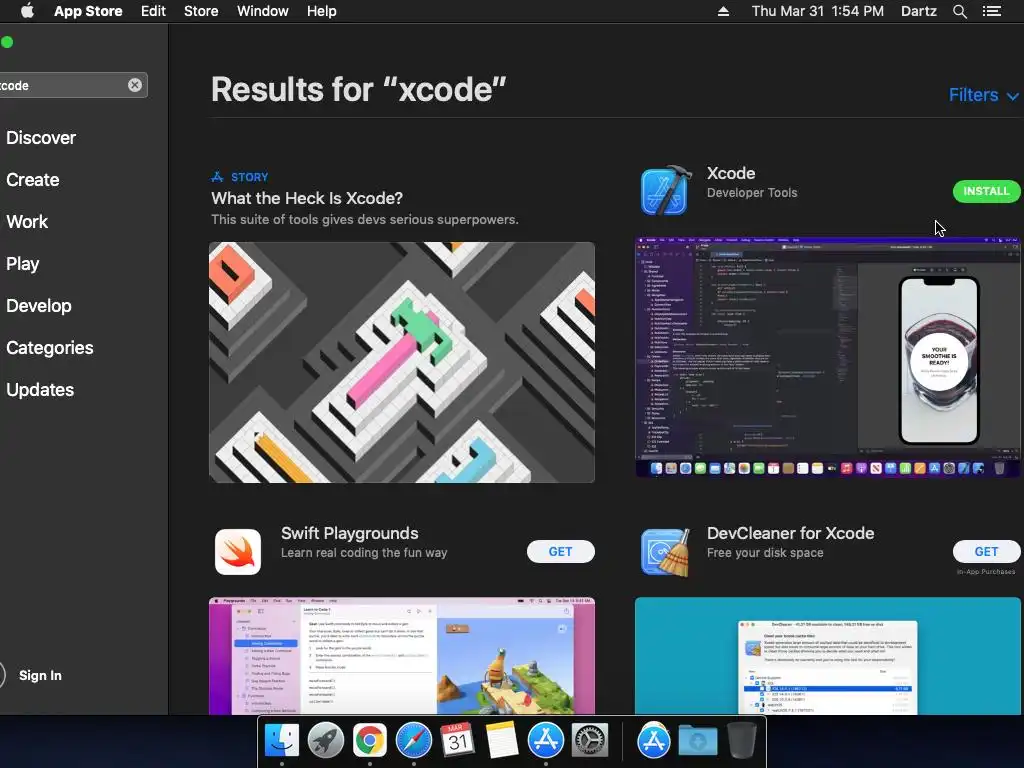Go to Create in the sidebar
Viewport: 1024px width, 768px height.
(x=33, y=180)
